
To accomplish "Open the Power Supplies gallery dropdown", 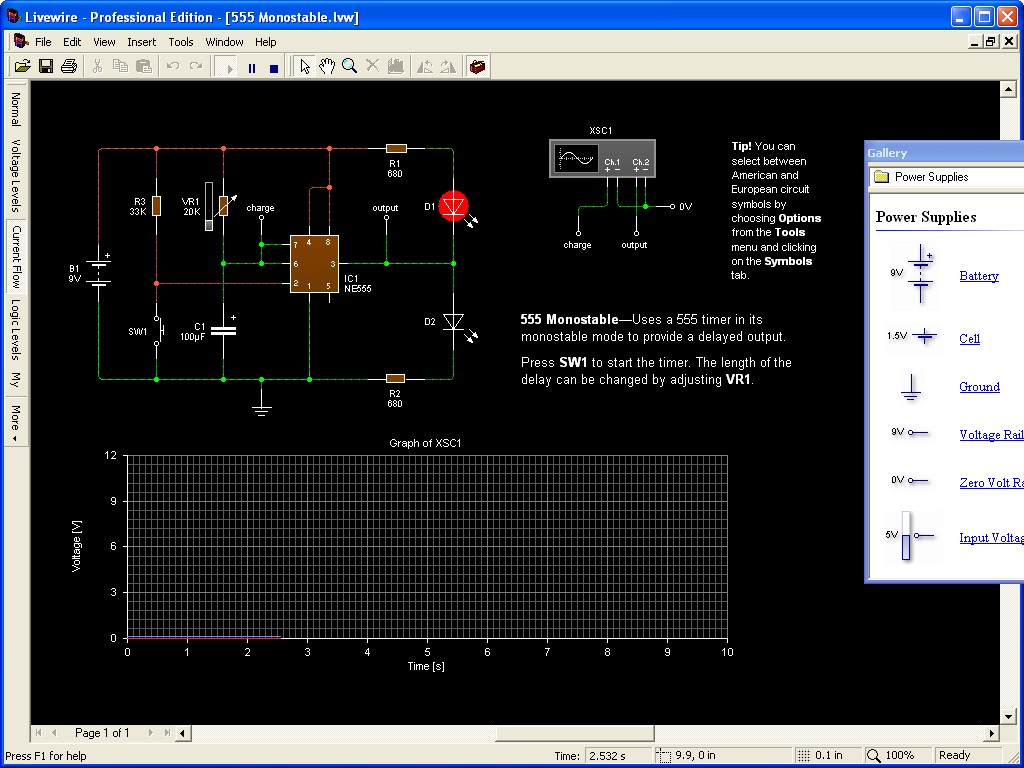I will coord(945,177).
